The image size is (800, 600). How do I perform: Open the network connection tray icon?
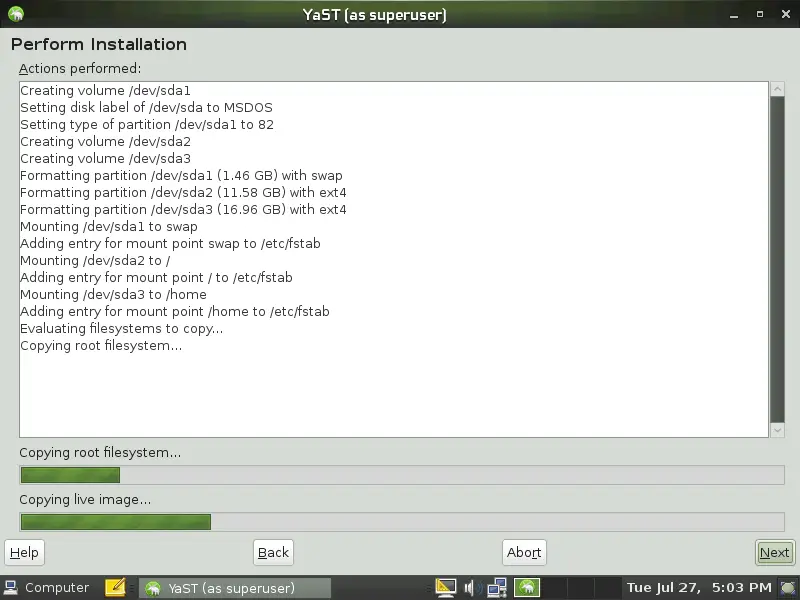[x=497, y=588]
